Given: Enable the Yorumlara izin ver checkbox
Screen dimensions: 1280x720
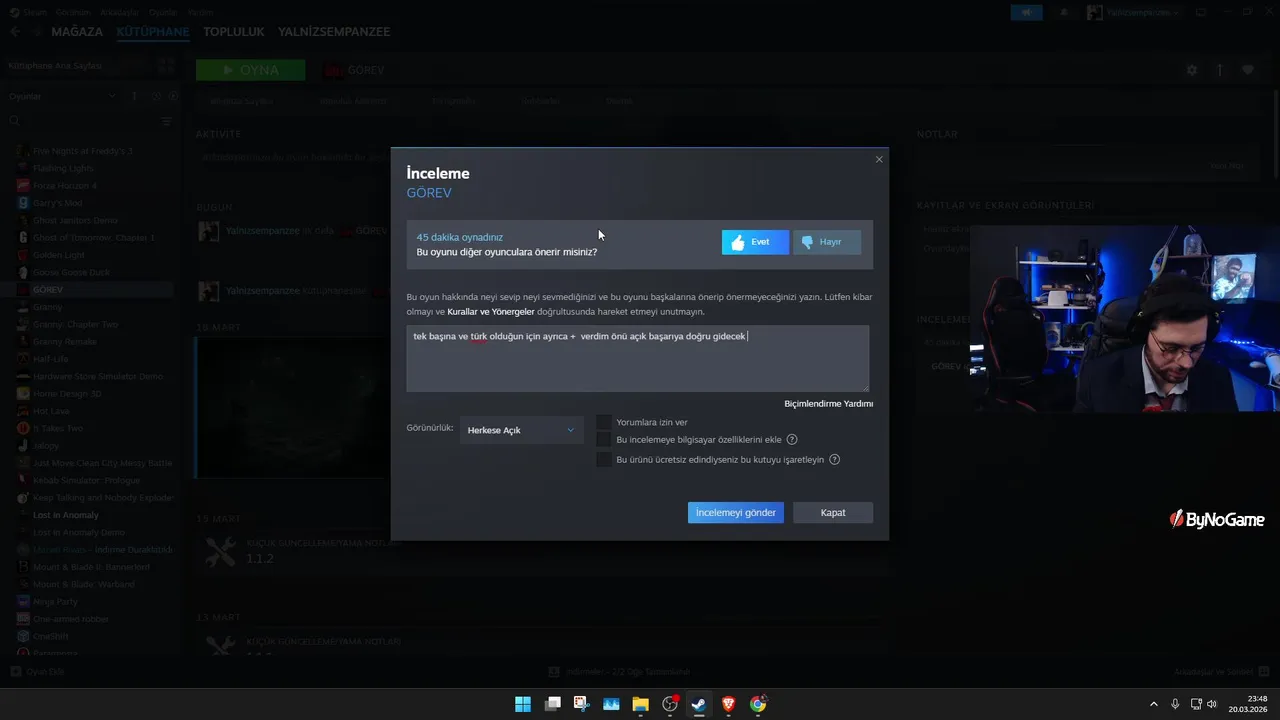Looking at the screenshot, I should pos(604,422).
